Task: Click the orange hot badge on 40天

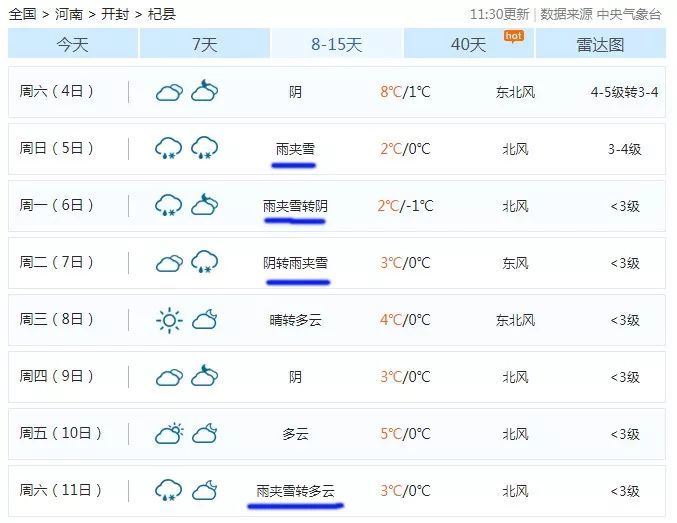Action: coord(514,36)
